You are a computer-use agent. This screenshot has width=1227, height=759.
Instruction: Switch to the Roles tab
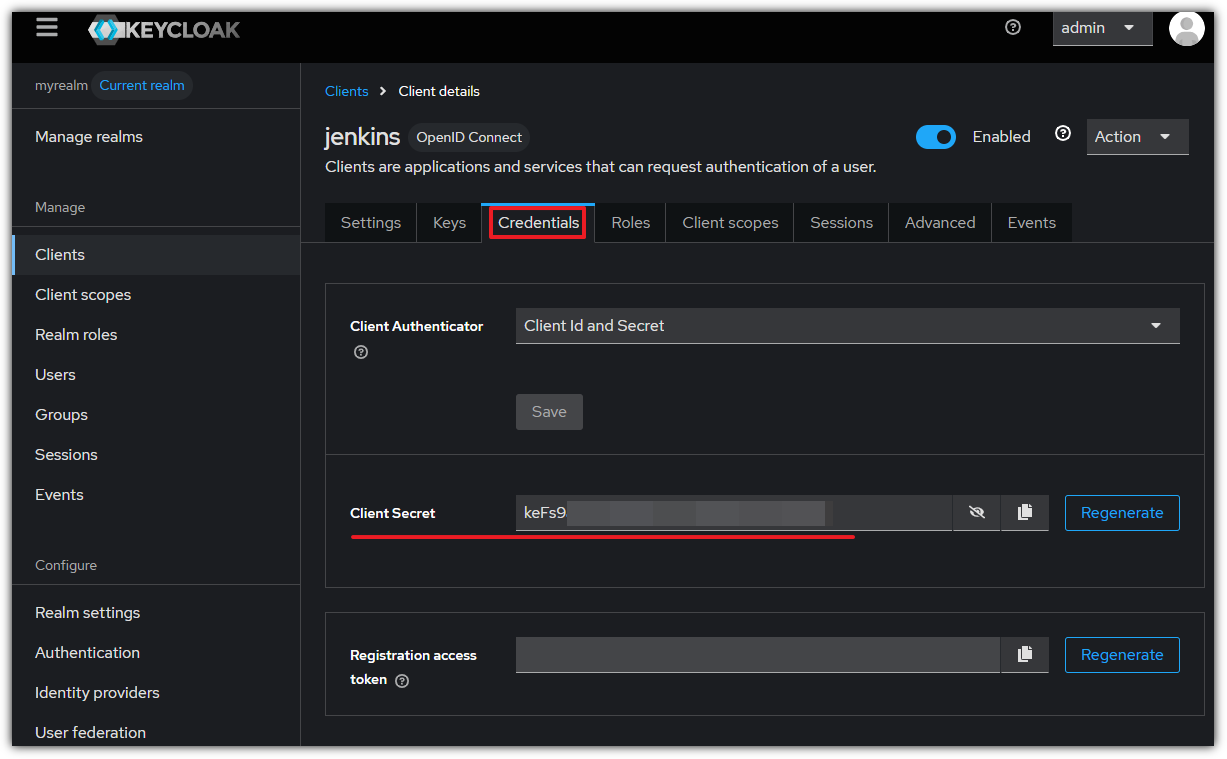[x=631, y=223]
